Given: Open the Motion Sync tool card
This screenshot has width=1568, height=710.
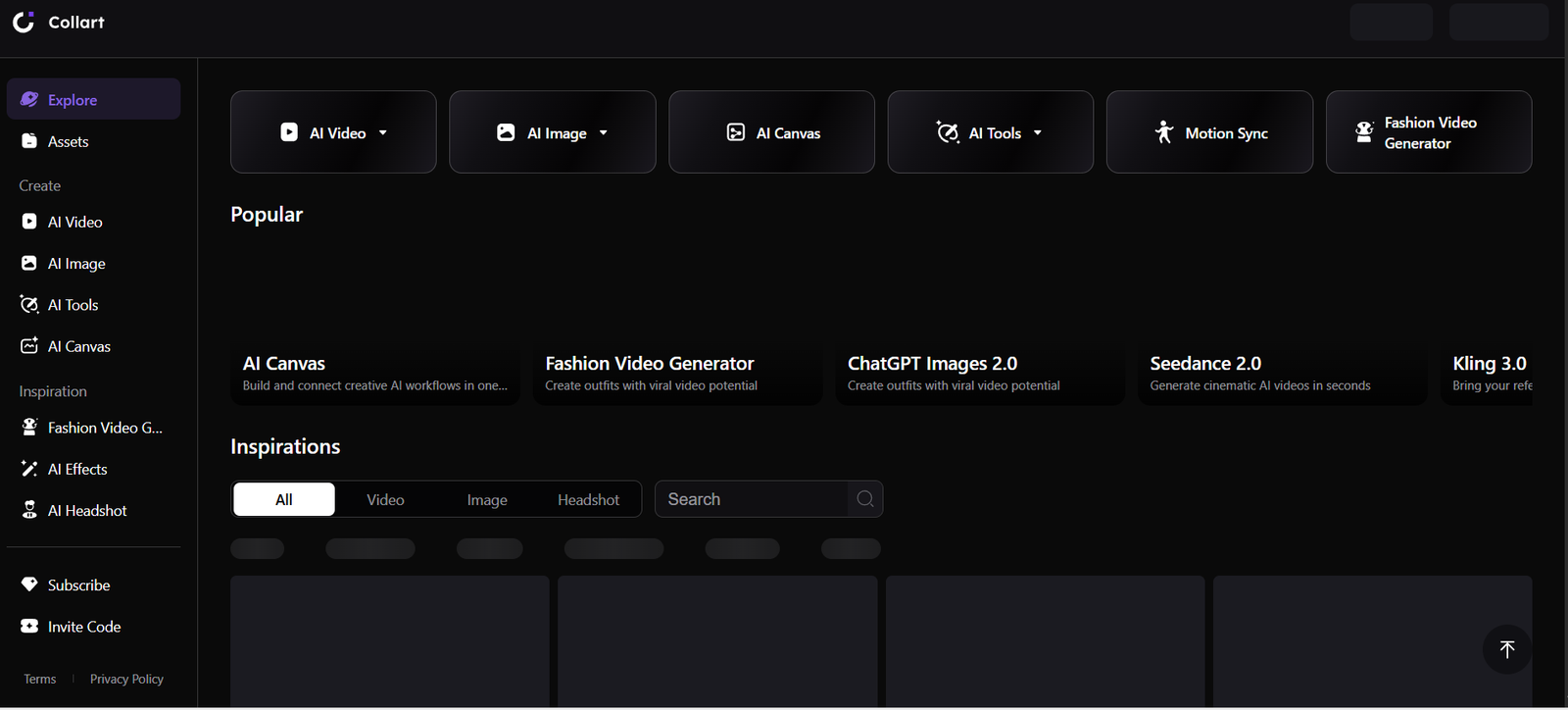Looking at the screenshot, I should point(1209,132).
